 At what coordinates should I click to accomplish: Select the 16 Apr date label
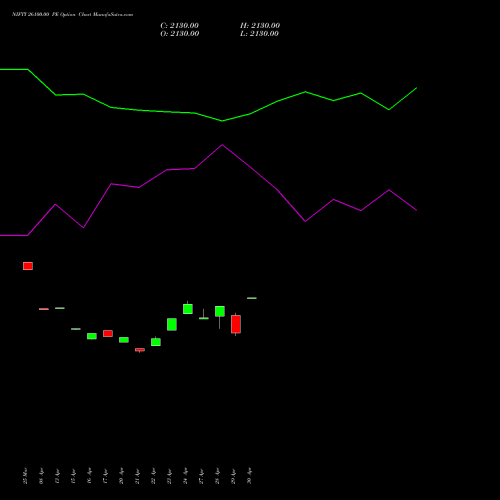coord(89,476)
